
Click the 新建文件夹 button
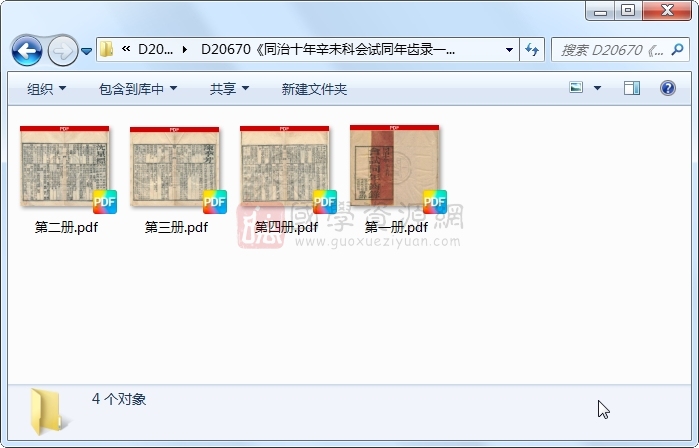[x=314, y=89]
